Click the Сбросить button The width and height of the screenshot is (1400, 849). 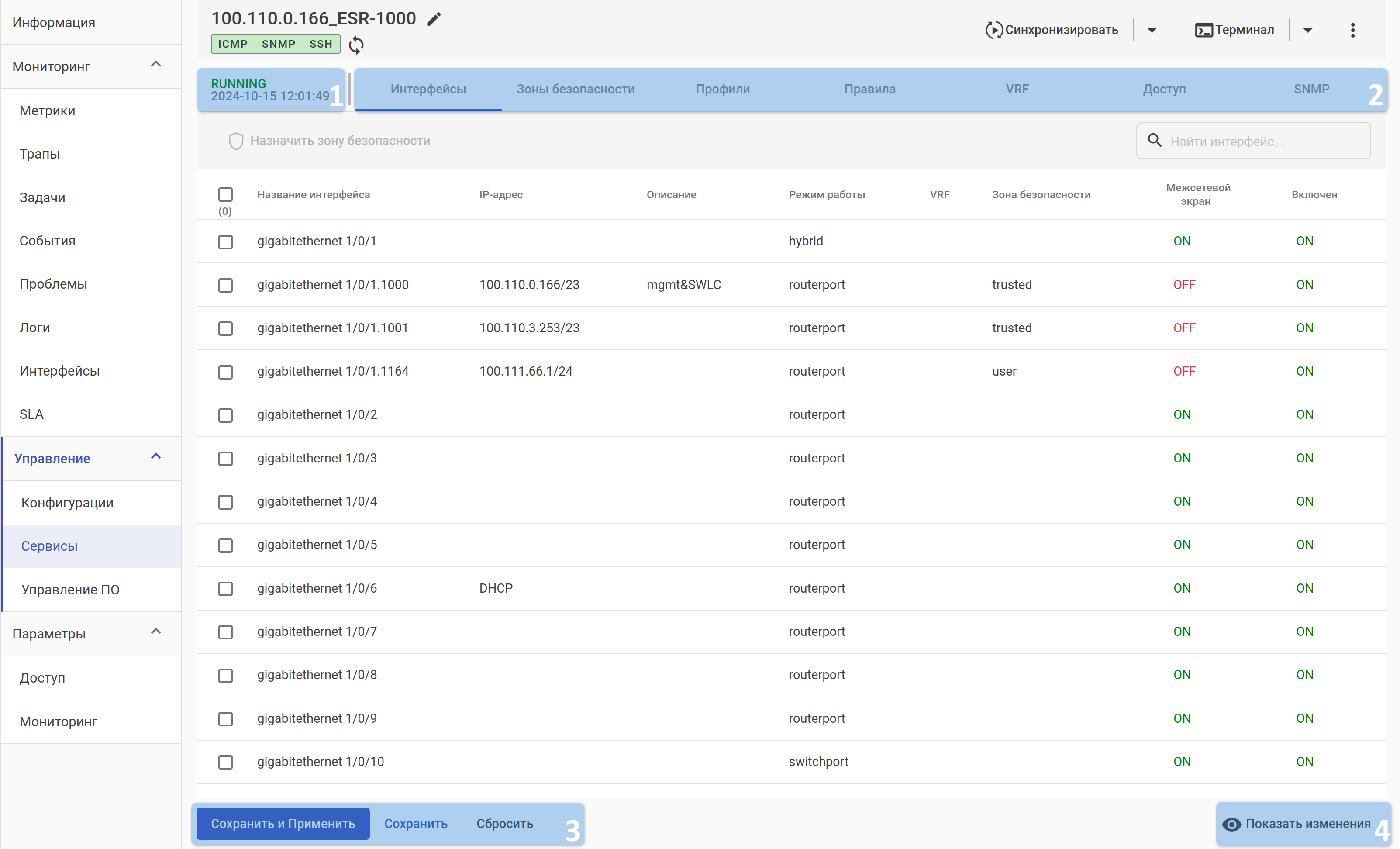coord(504,823)
